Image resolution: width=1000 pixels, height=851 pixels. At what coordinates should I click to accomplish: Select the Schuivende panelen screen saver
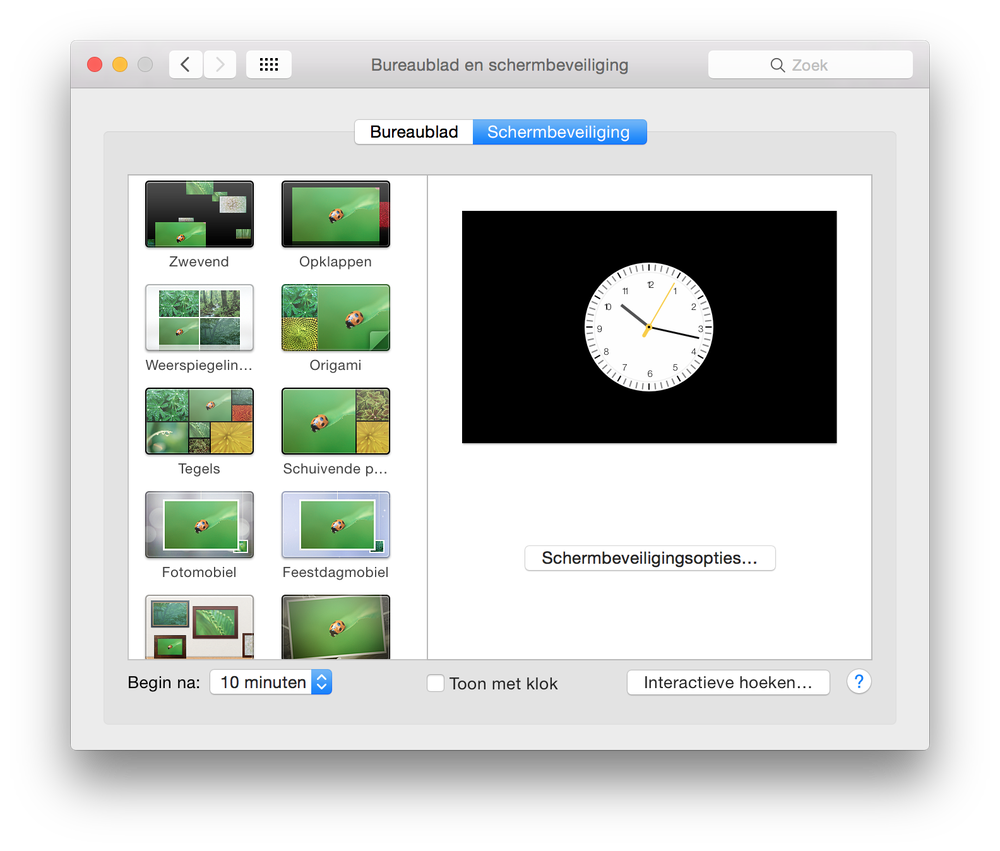pos(335,421)
